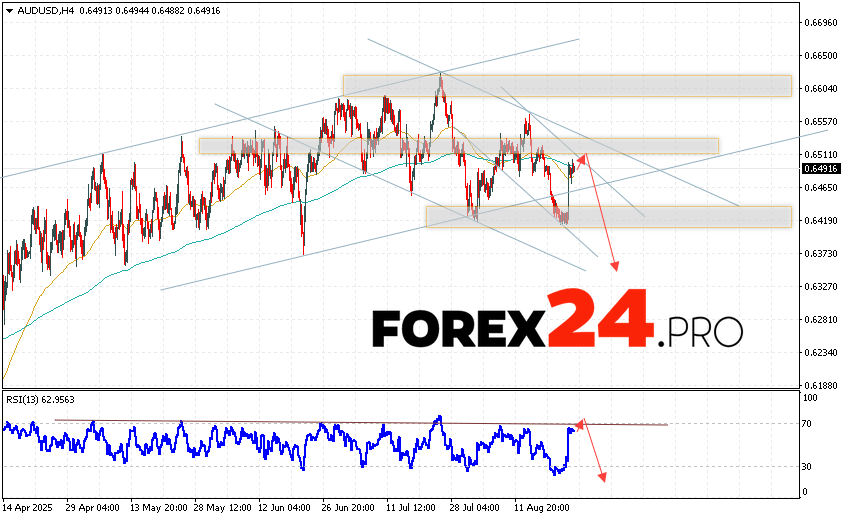The image size is (845, 519).
Task: Click the RSI 70 level axis label
Action: pos(808,425)
